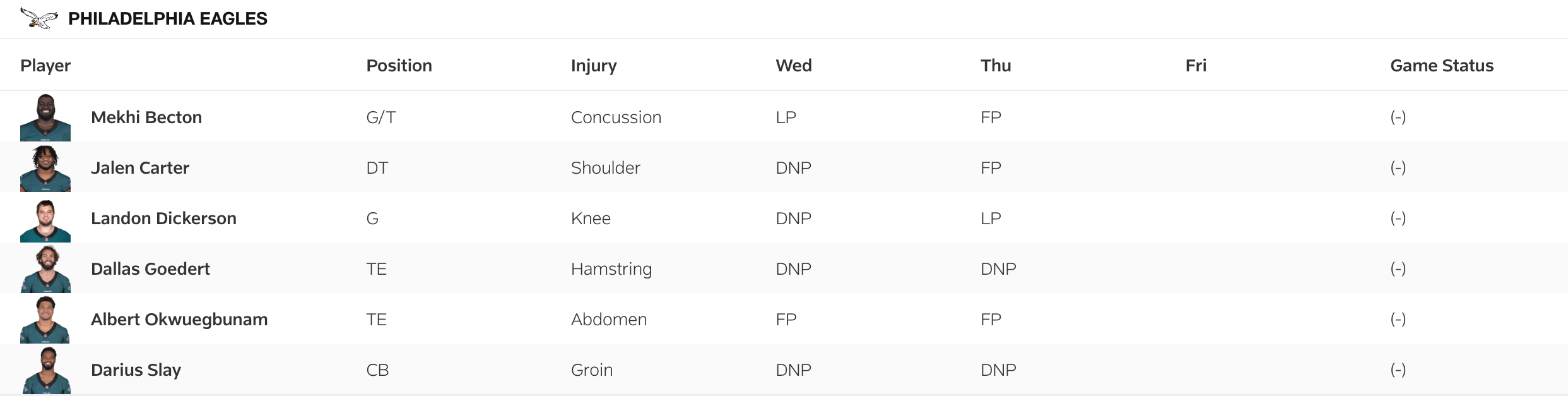1568x396 pixels.
Task: Click the Player column header
Action: (45, 66)
